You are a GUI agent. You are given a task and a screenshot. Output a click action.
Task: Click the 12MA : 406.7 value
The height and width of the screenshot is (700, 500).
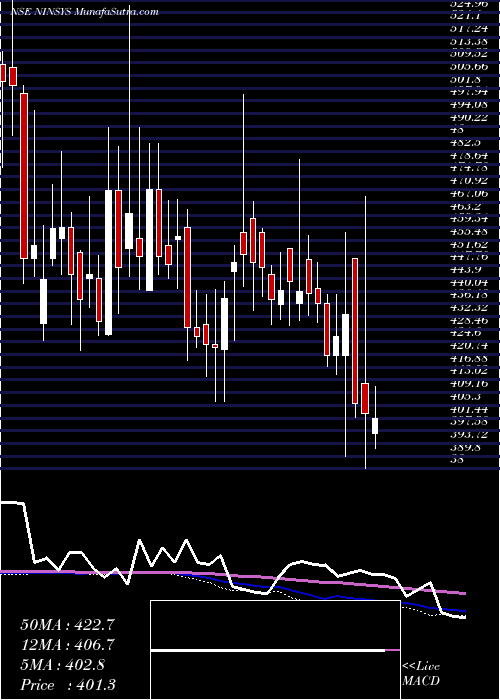tap(67, 644)
